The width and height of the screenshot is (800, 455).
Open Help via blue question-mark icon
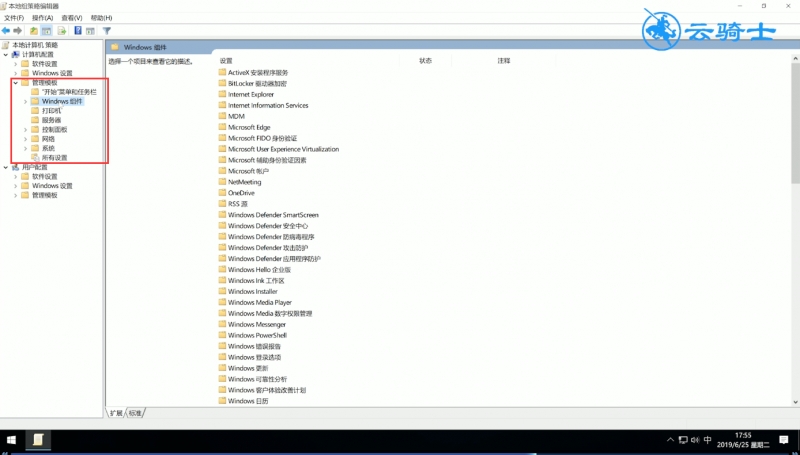click(x=78, y=31)
